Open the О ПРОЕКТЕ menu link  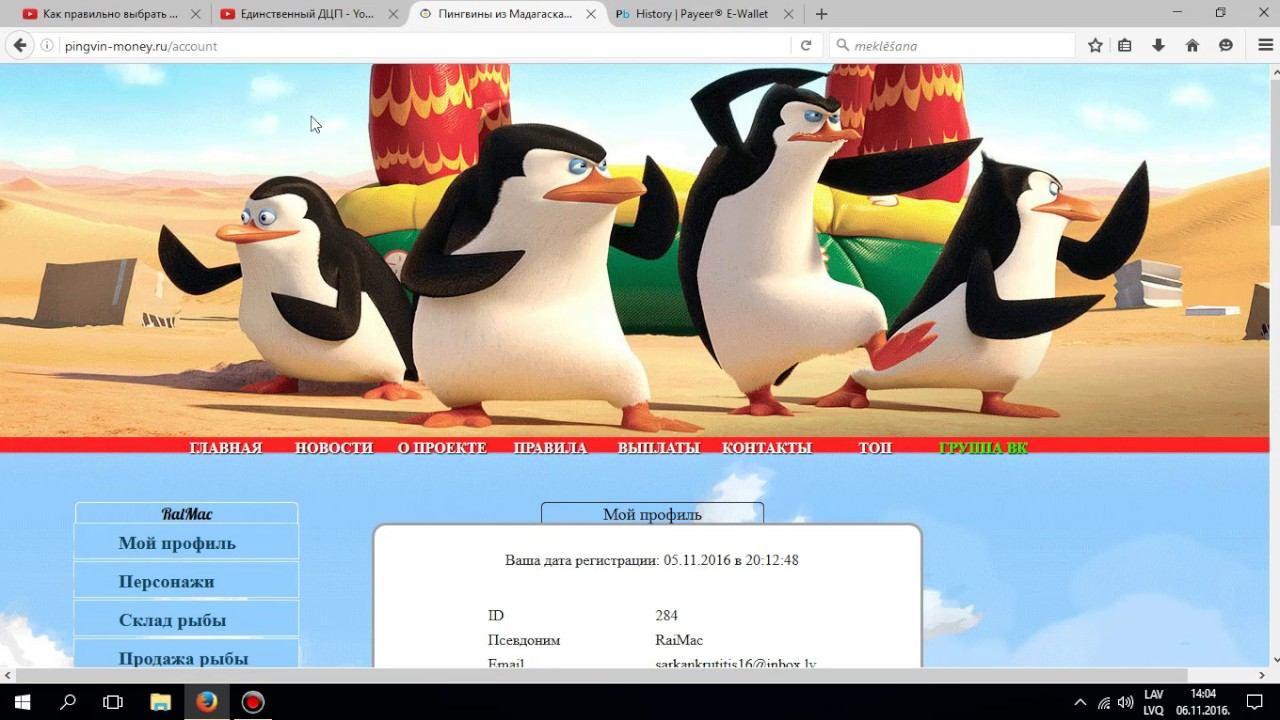(x=442, y=448)
